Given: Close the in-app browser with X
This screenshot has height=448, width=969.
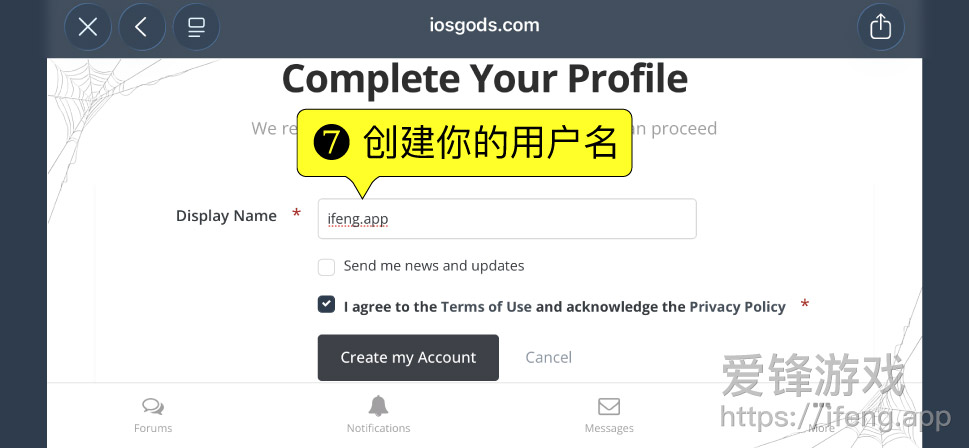Looking at the screenshot, I should 88,28.
